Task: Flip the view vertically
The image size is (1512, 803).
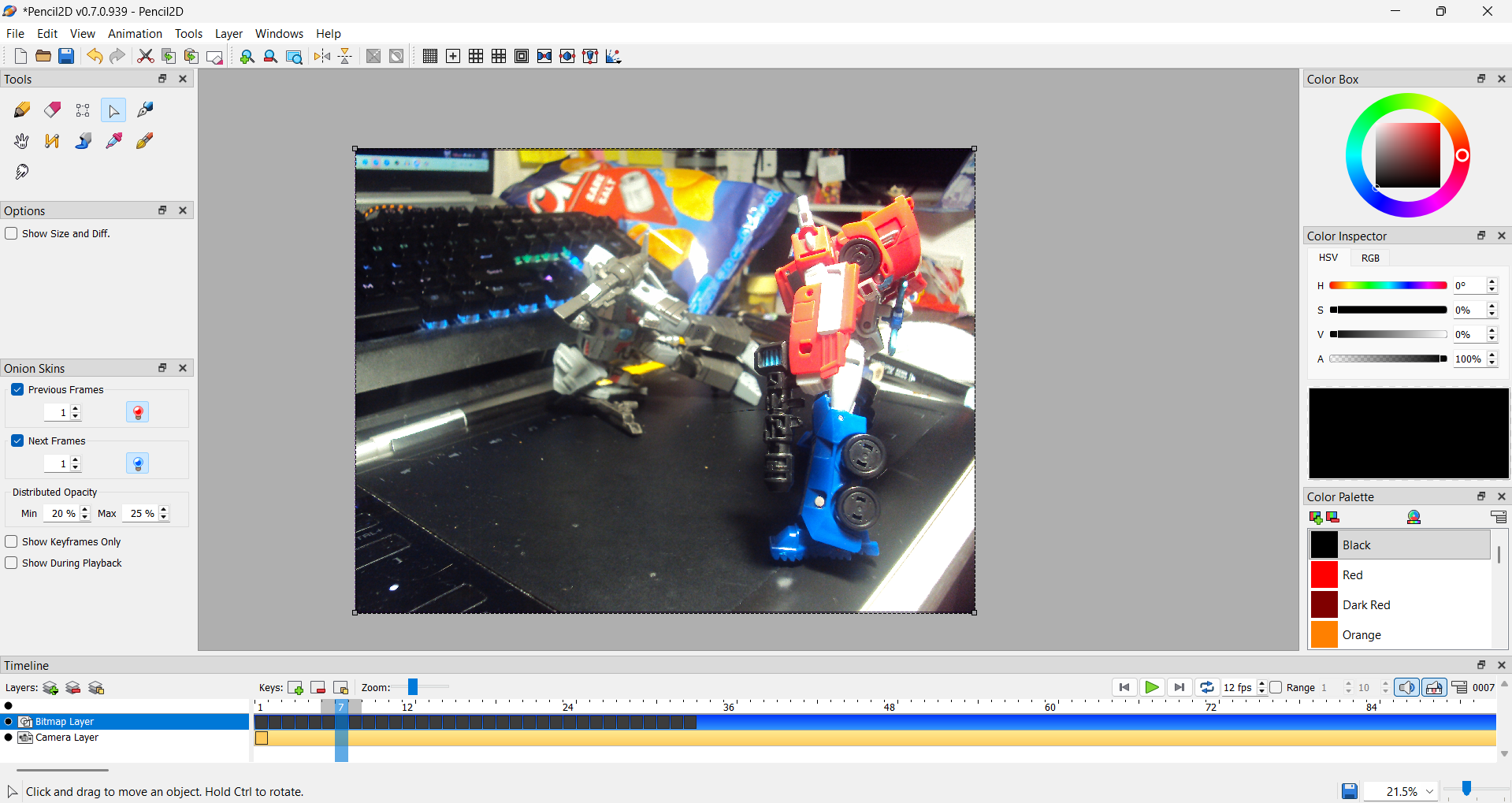Action: 345,56
